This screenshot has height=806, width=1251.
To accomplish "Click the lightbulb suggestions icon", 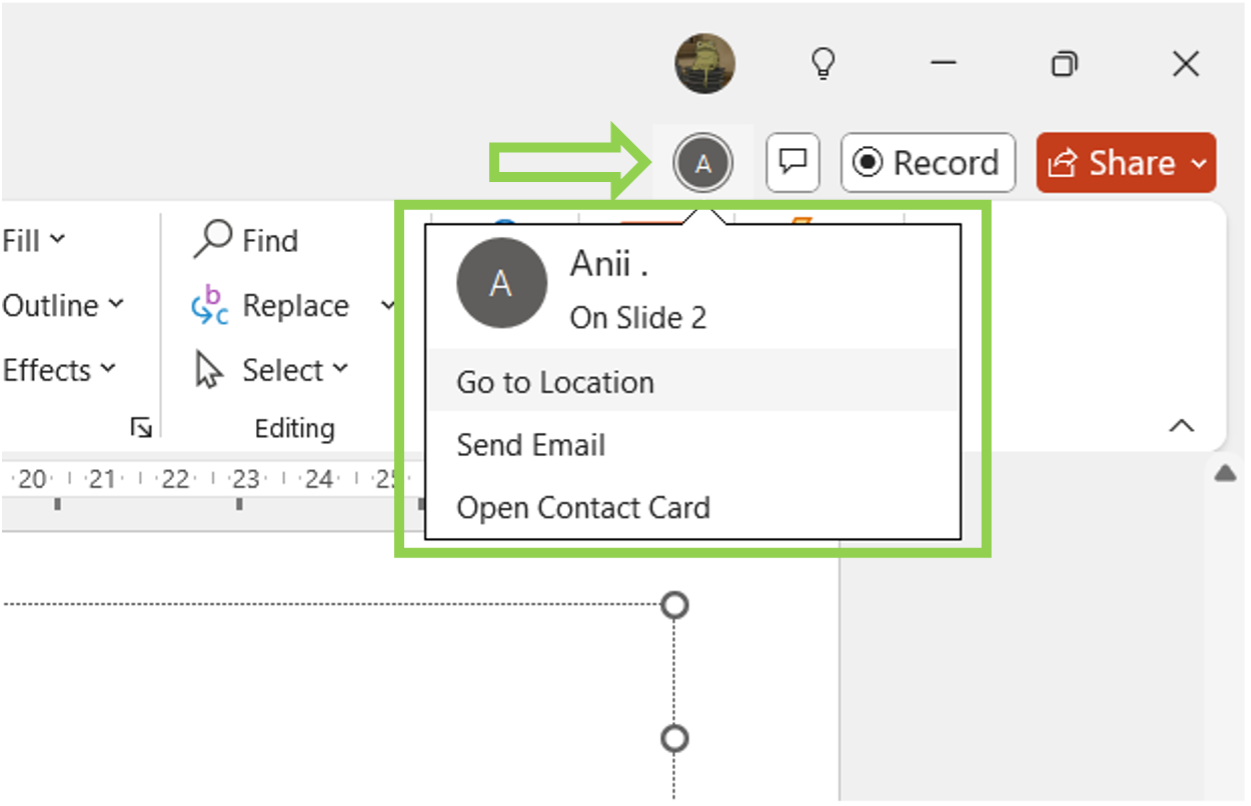I will (823, 64).
